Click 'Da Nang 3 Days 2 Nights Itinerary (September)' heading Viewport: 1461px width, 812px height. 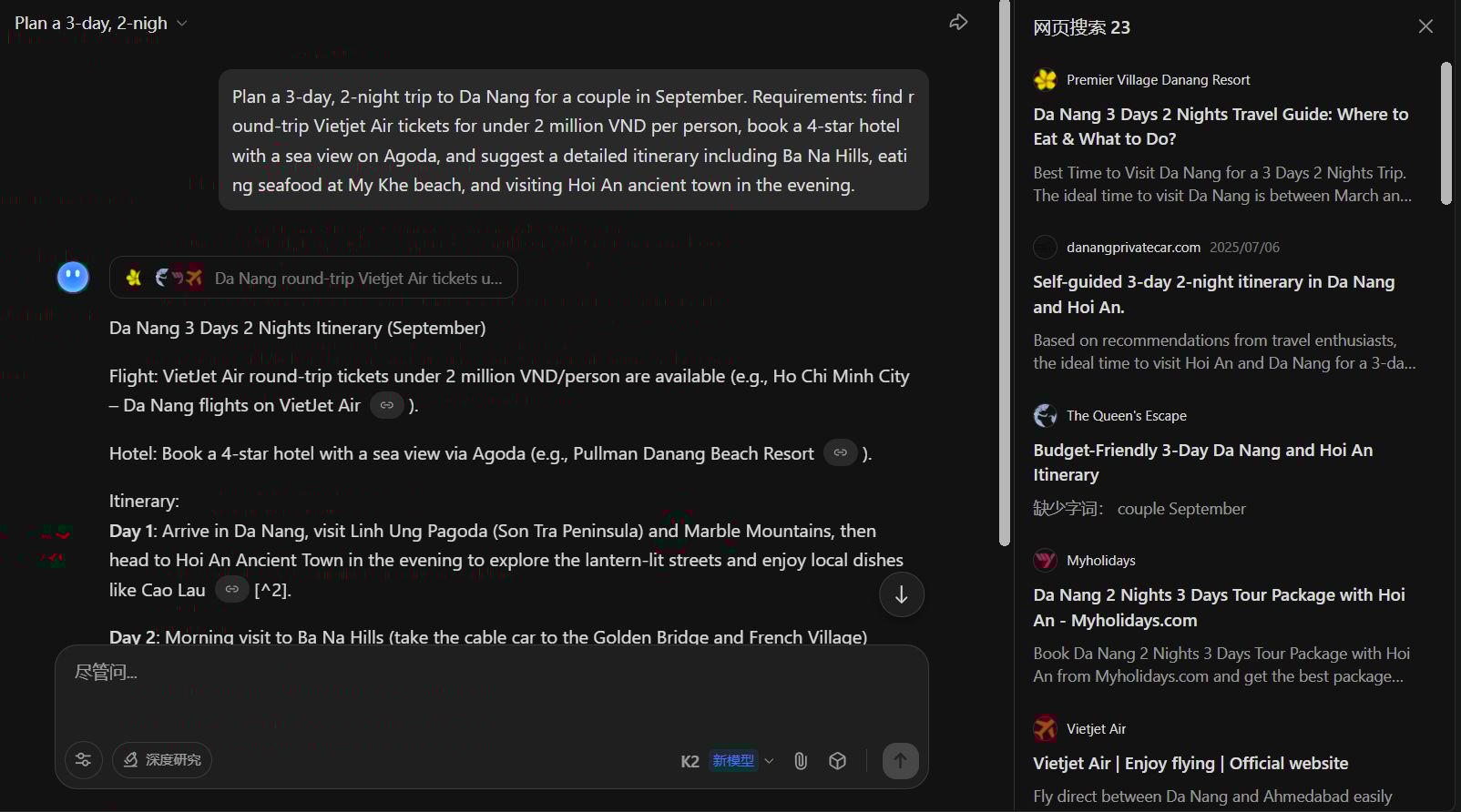[x=297, y=328]
